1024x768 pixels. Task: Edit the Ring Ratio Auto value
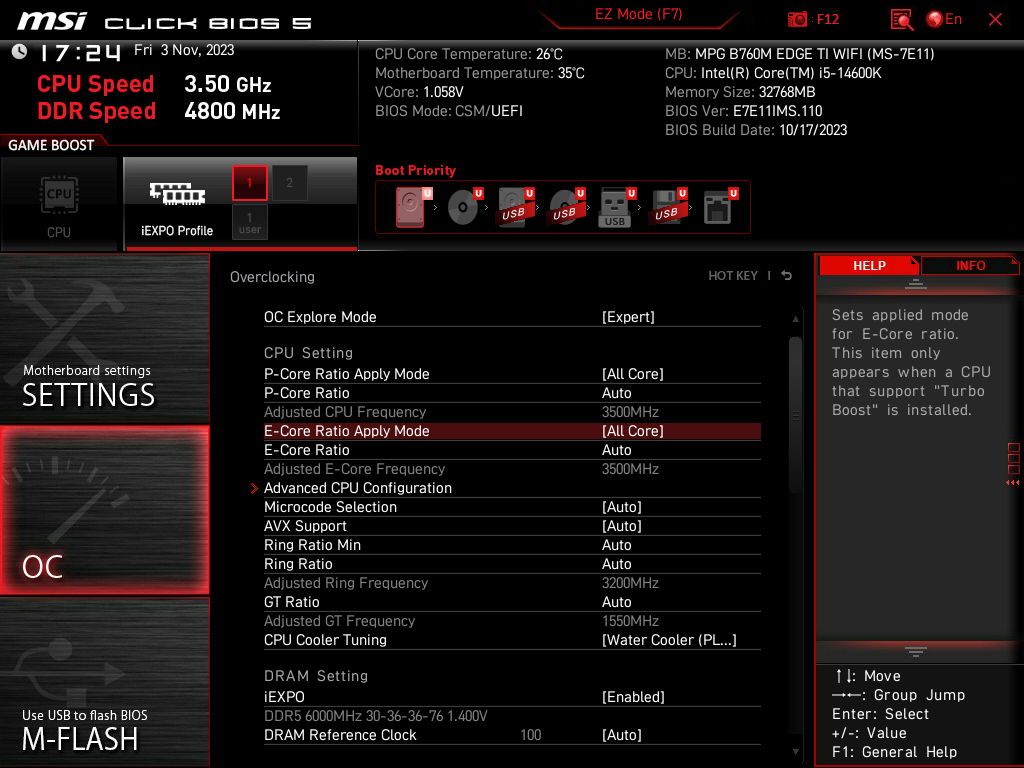[x=616, y=564]
